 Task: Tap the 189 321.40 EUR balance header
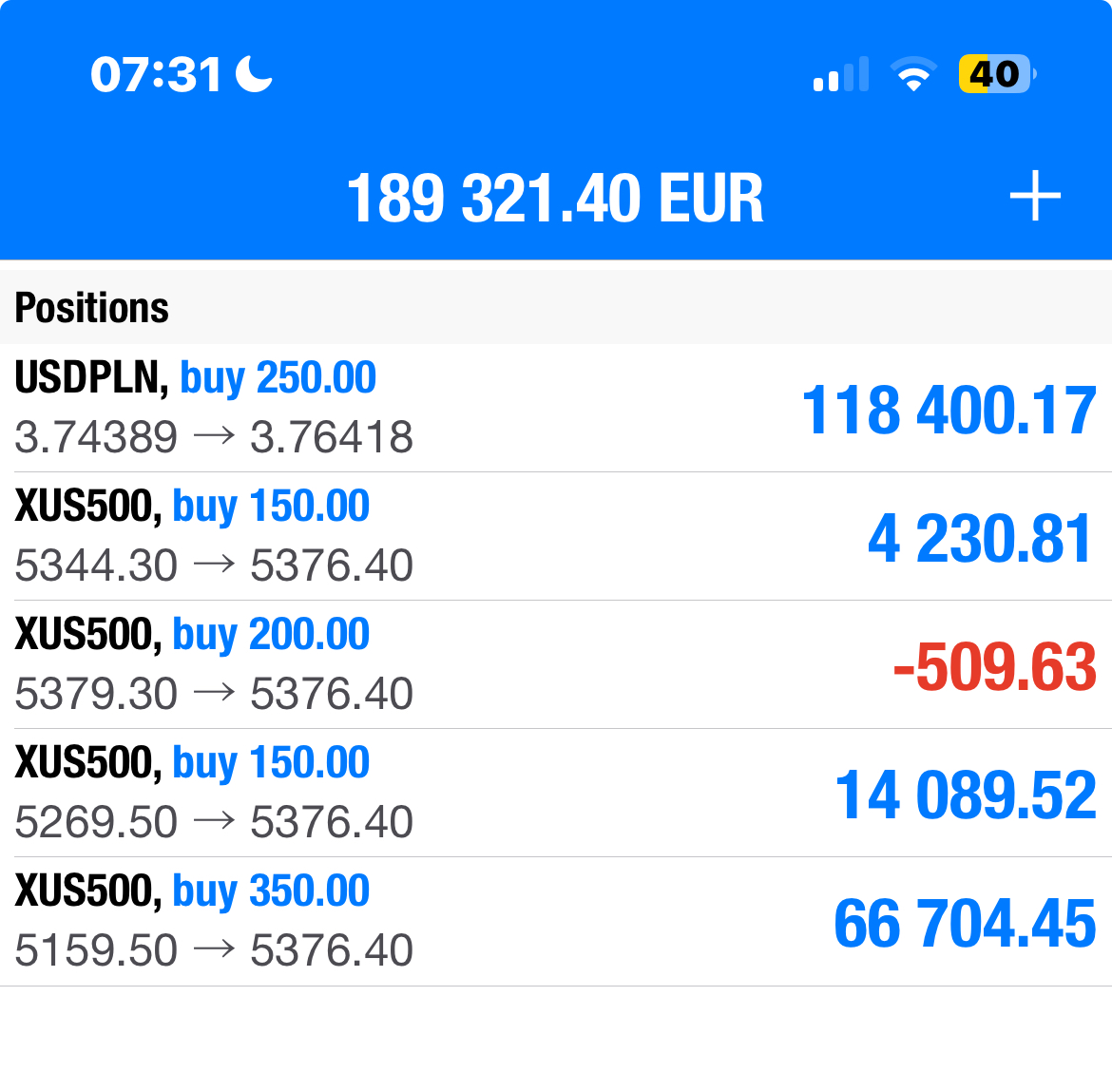tap(555, 199)
